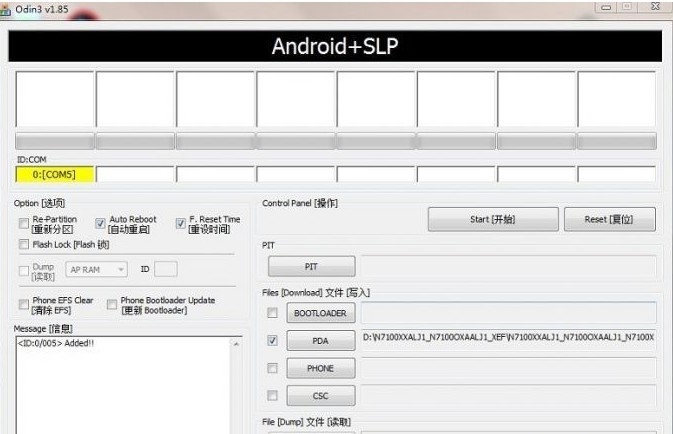673x434 pixels.
Task: Click the CSC file button
Action: tap(321, 396)
